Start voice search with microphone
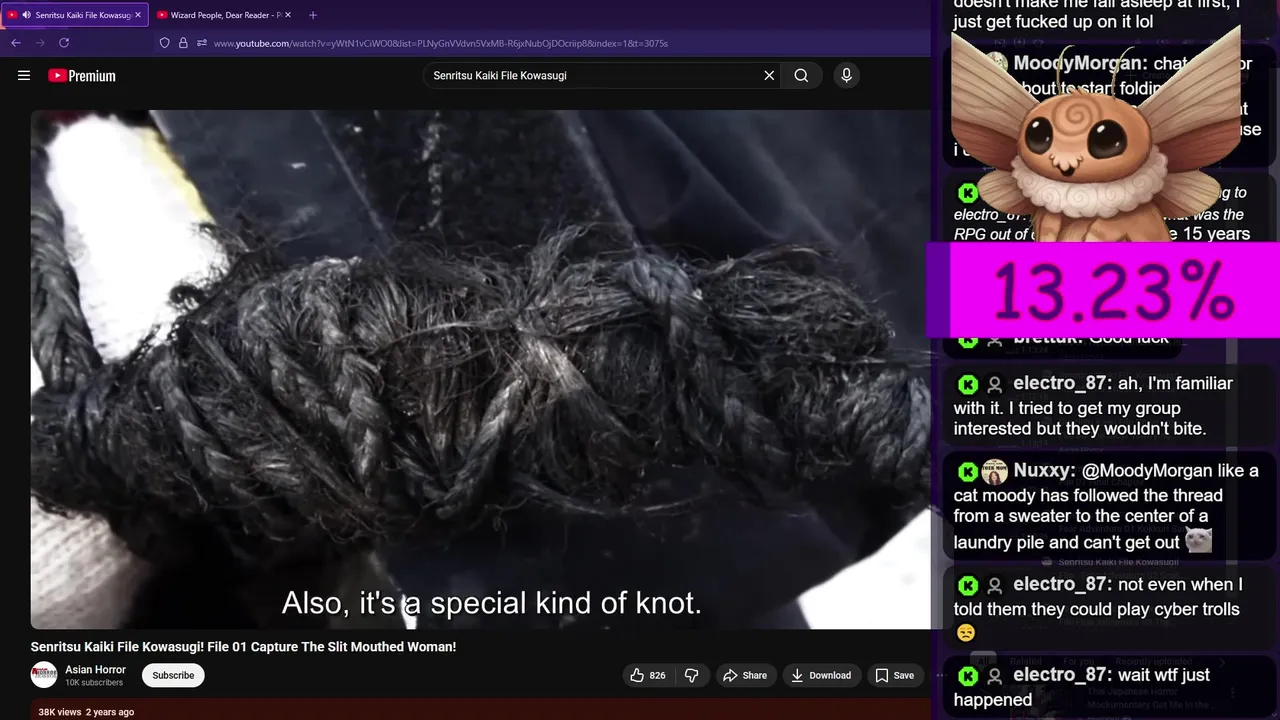This screenshot has width=1280, height=720. click(846, 75)
